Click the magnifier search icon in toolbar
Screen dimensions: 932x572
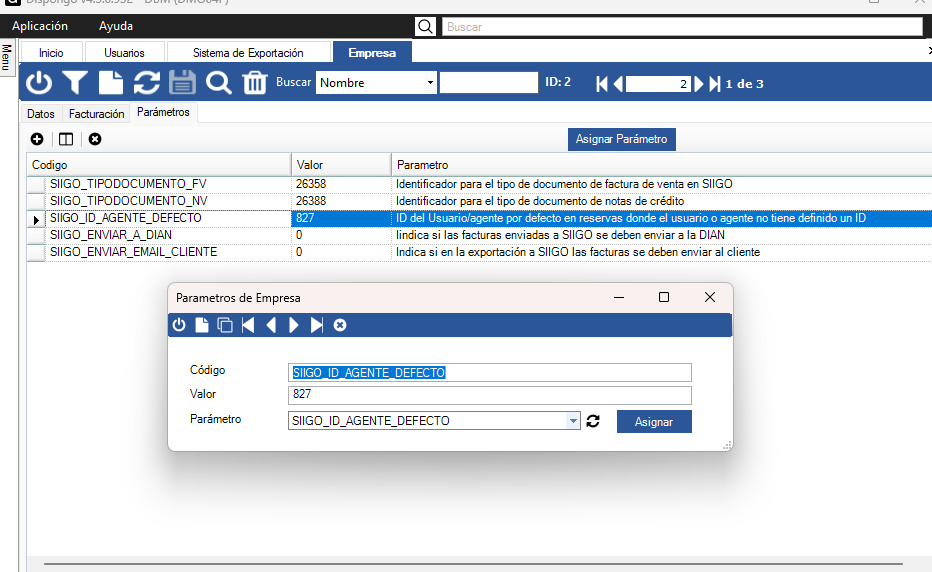coord(218,83)
